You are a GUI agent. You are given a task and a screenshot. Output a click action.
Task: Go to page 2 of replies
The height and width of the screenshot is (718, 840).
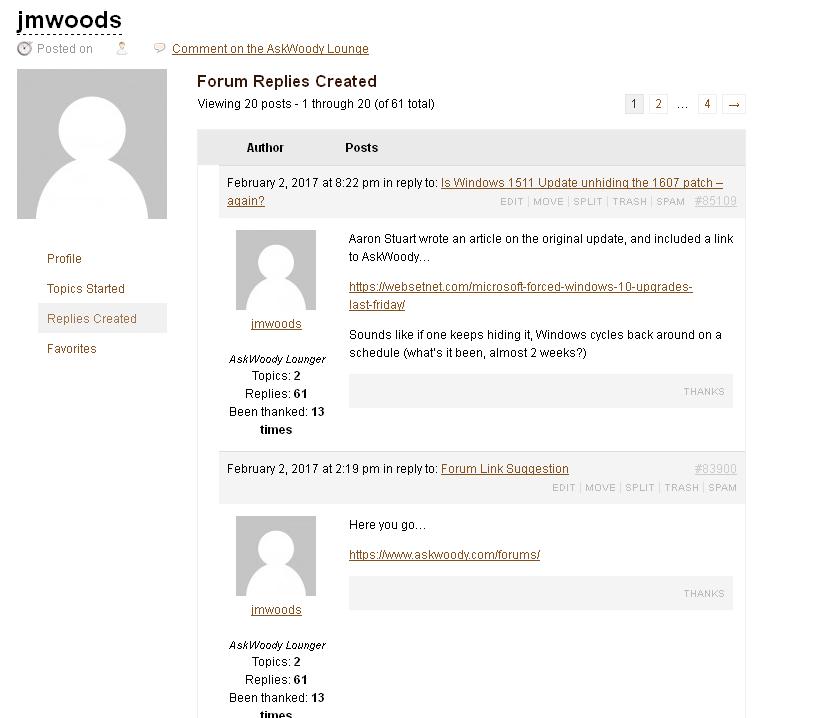658,104
